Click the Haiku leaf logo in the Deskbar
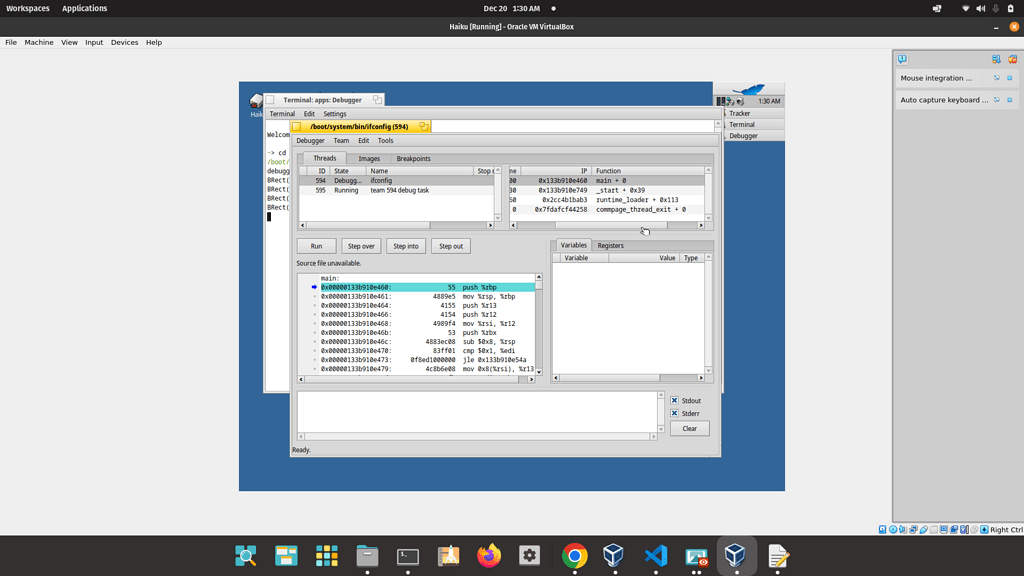The width and height of the screenshot is (1024, 576). click(749, 89)
